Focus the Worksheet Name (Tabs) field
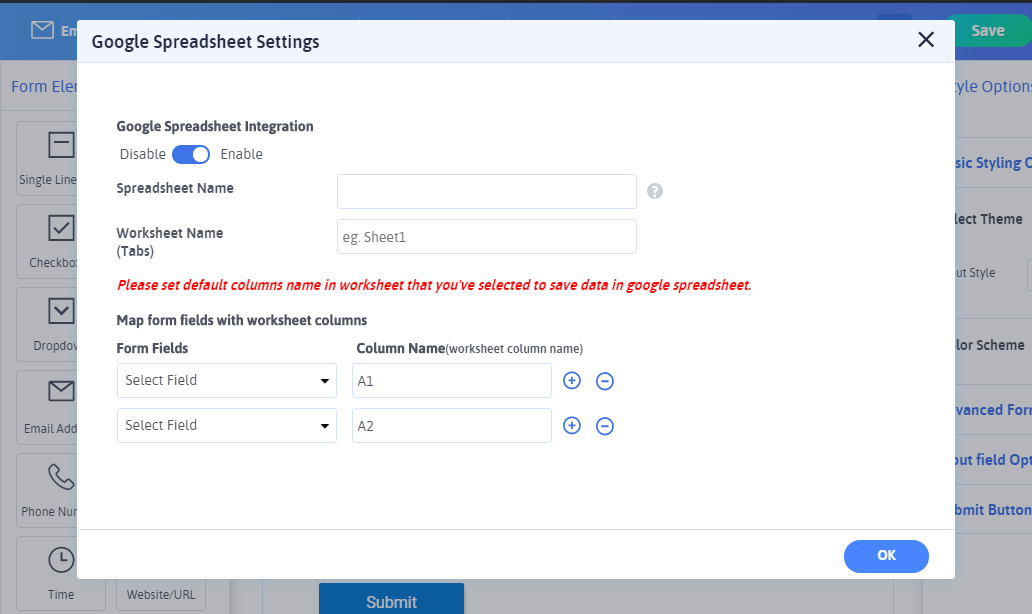The image size is (1032, 614). tap(486, 237)
